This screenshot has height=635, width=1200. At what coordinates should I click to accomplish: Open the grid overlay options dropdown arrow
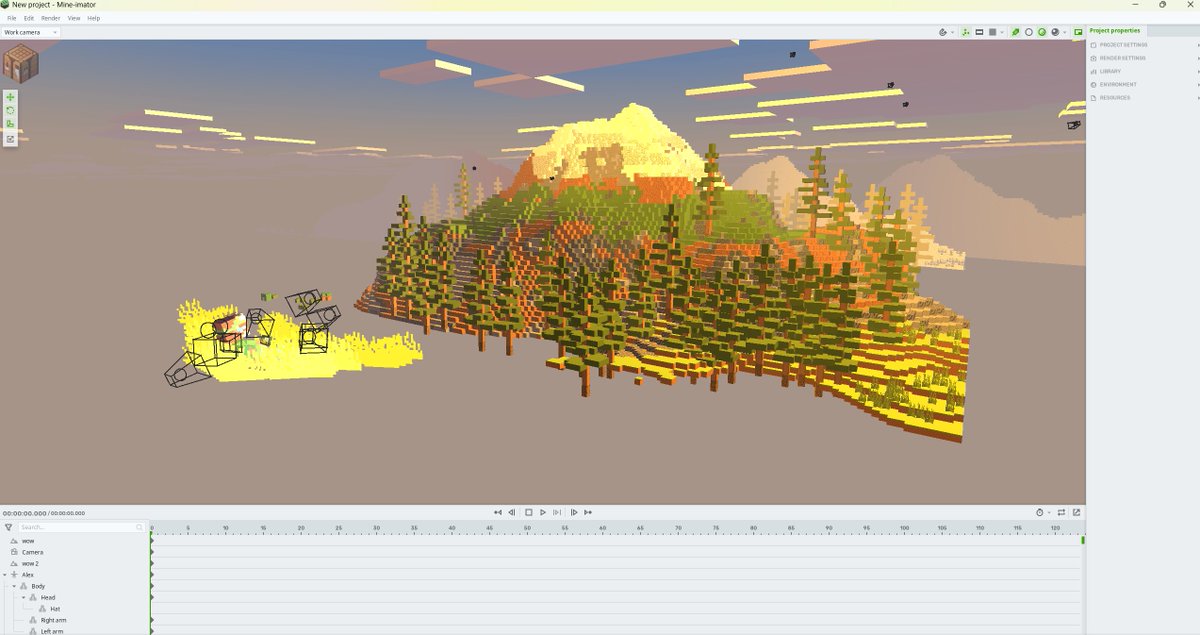tap(1002, 32)
